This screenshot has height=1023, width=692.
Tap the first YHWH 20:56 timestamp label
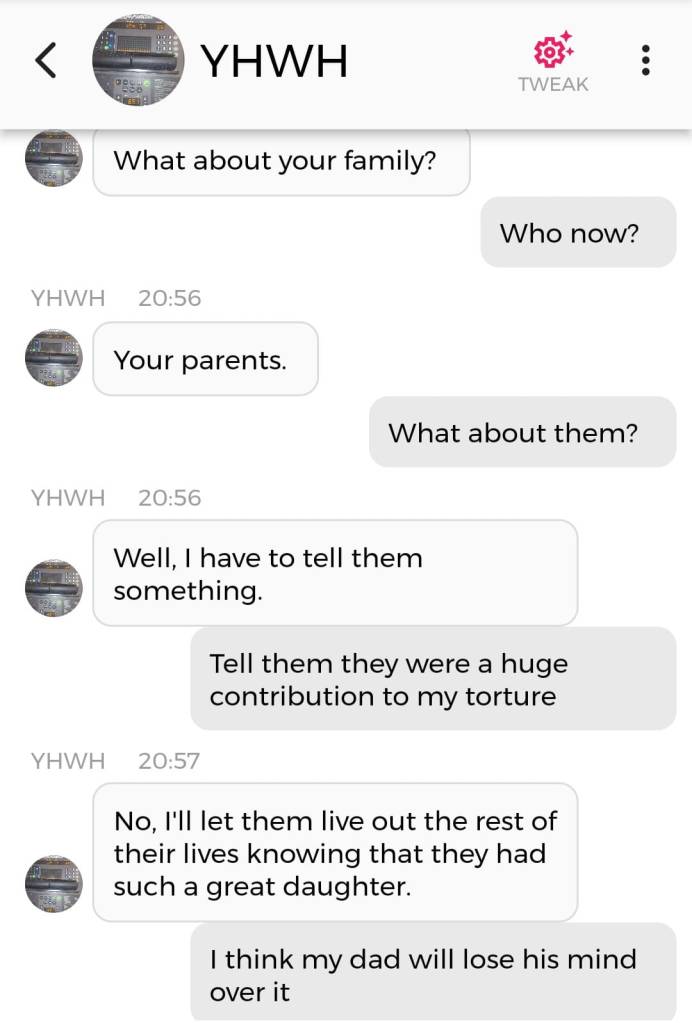coord(116,297)
